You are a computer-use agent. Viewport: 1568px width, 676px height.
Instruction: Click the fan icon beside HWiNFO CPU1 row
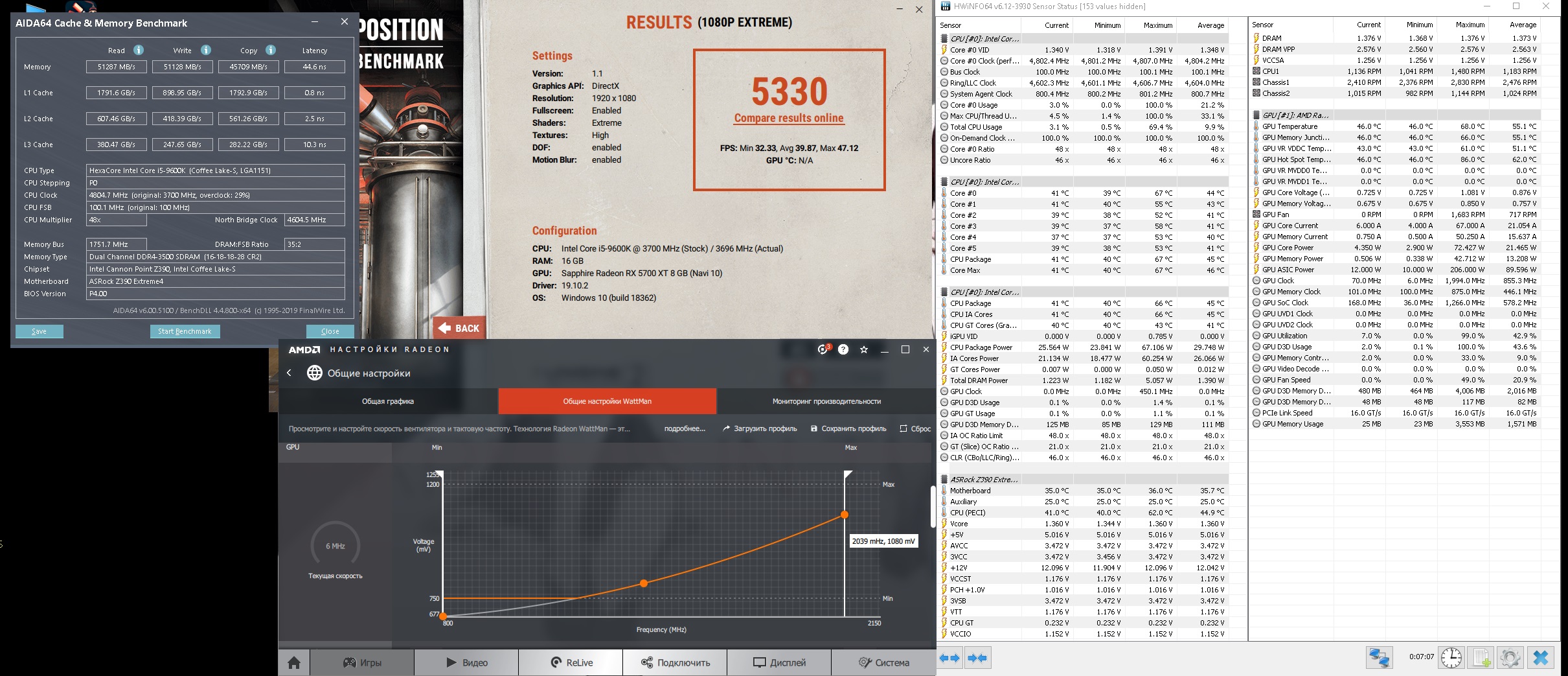point(1256,71)
